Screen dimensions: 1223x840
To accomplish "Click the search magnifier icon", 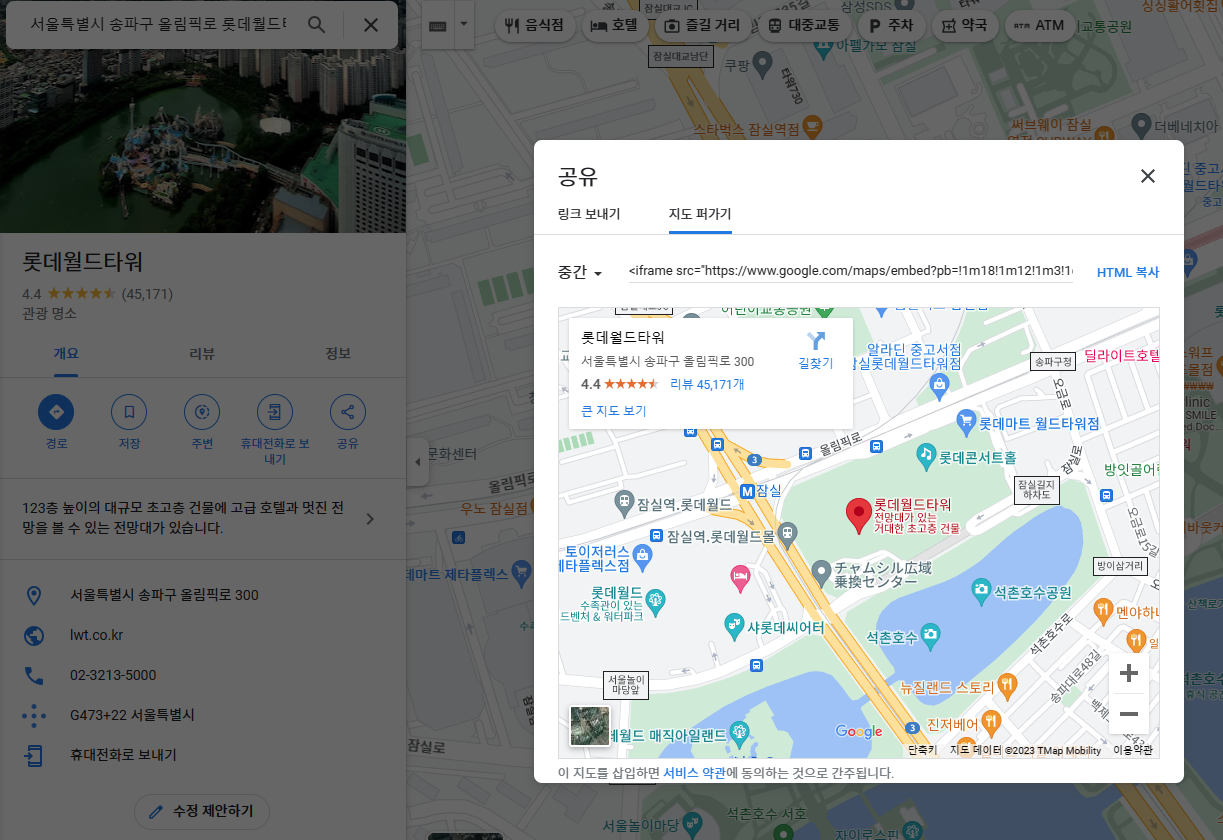I will pos(316,25).
